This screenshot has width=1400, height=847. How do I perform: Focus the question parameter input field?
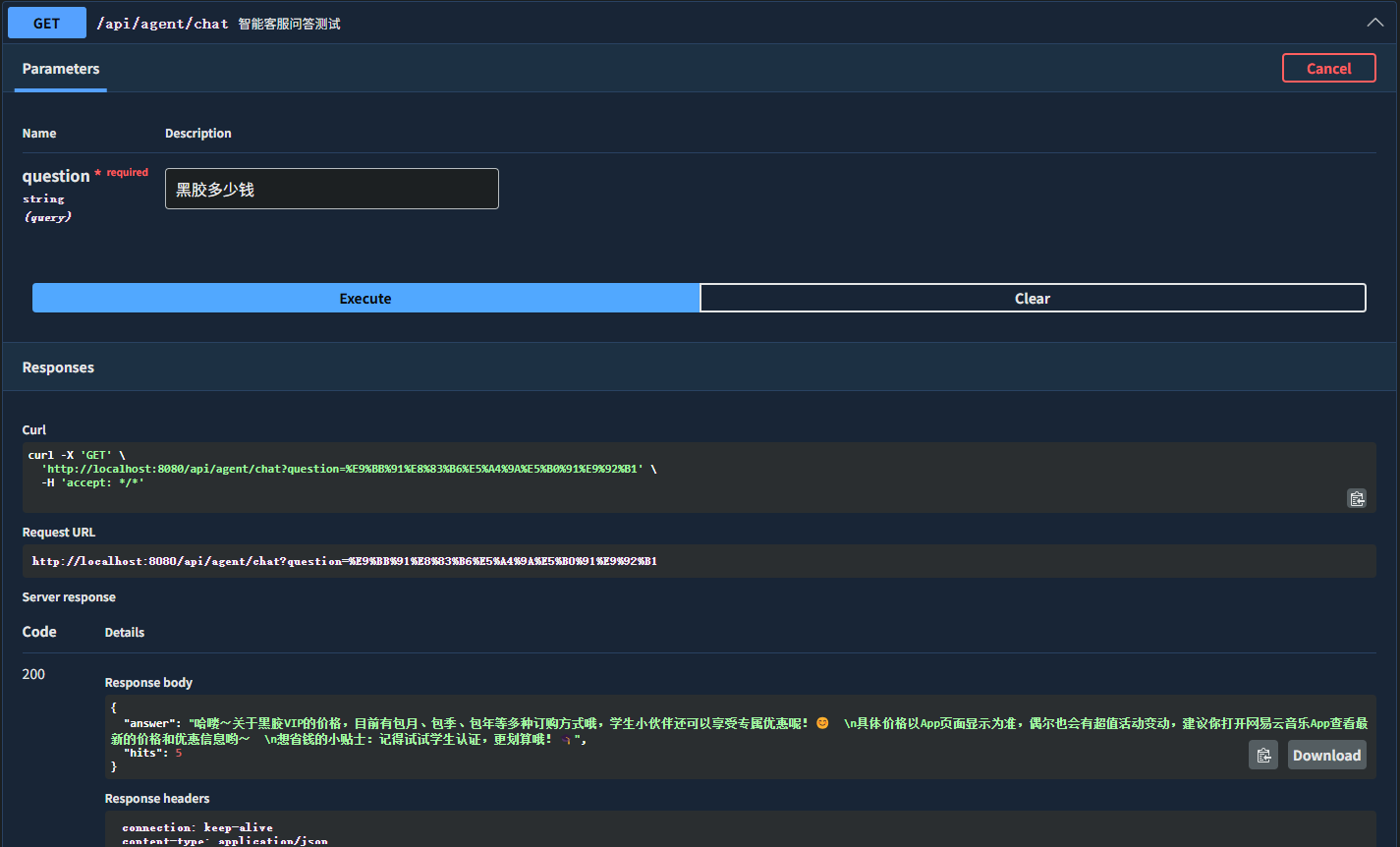331,189
